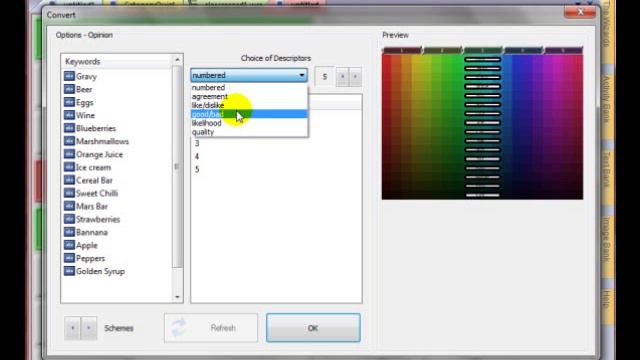Viewport: 640px width, 360px height.
Task: Click the Refresh button
Action: click(211, 328)
